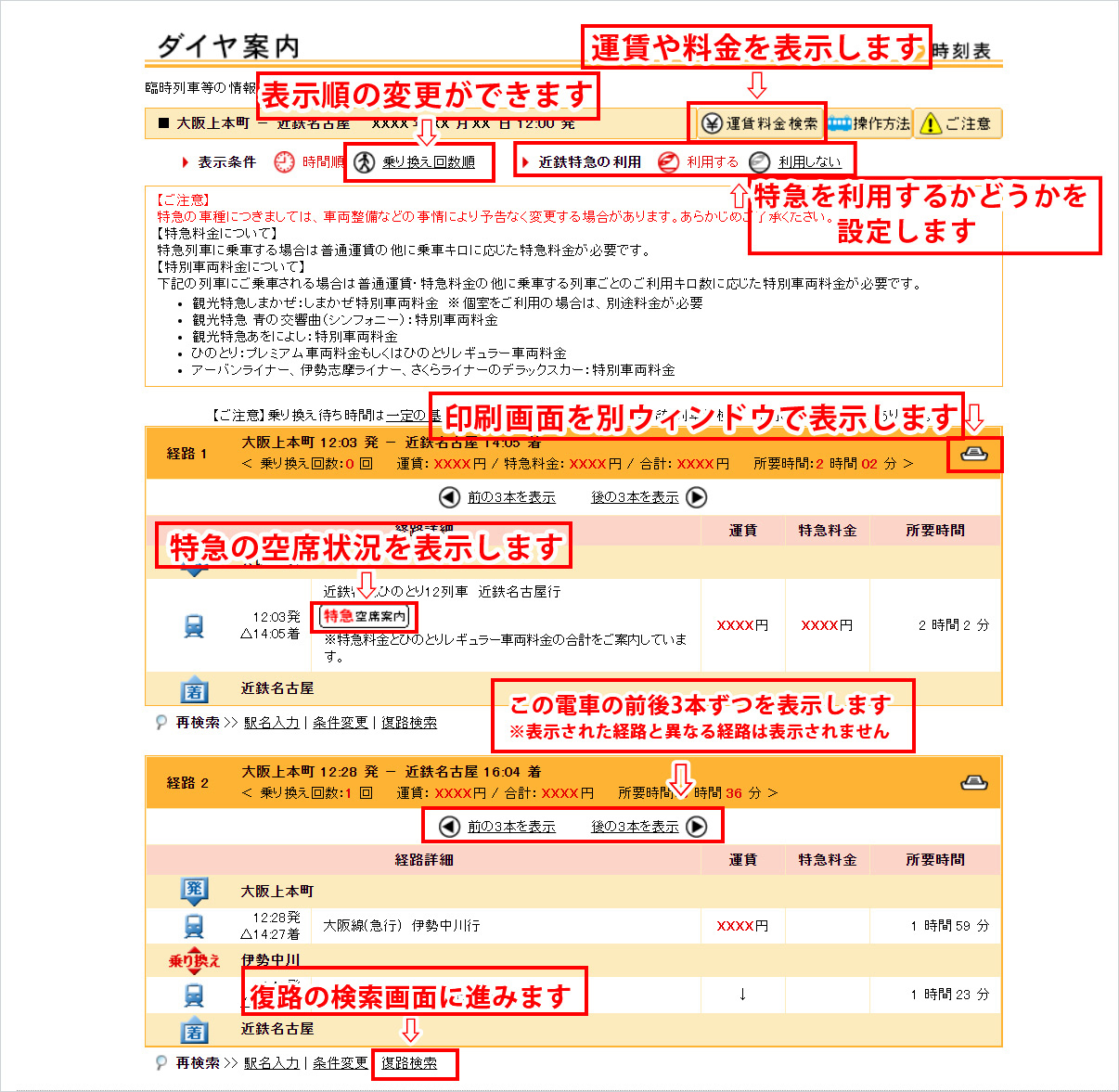Click 駅名入力 under 経路1

pos(272,723)
